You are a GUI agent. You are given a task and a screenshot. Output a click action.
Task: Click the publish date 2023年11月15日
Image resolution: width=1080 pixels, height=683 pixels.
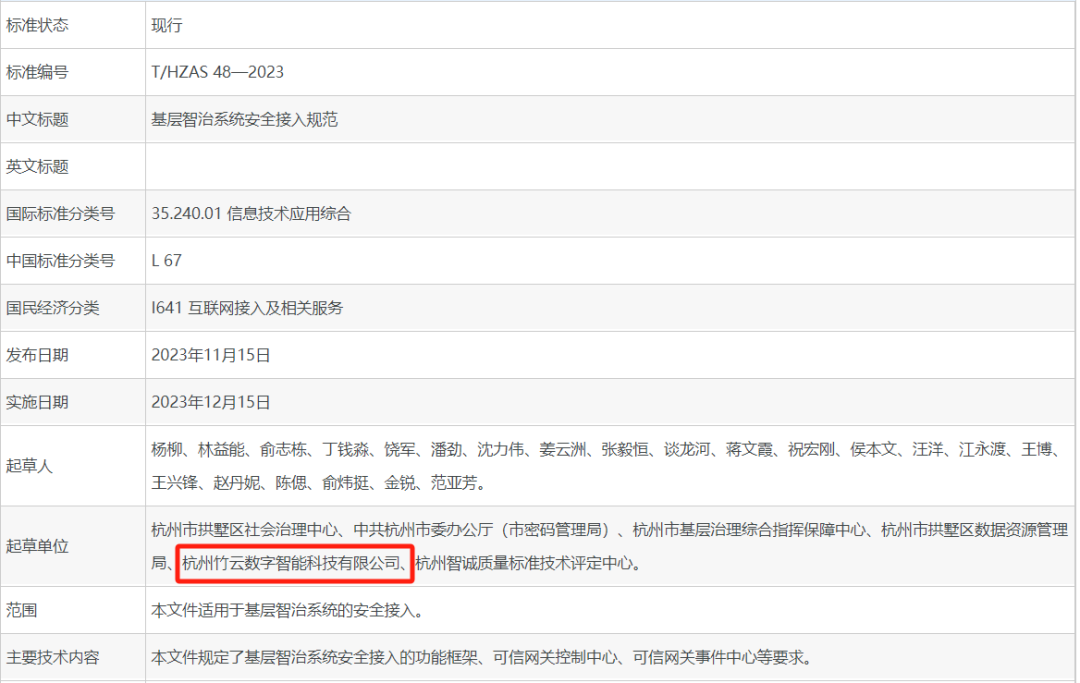coord(211,355)
